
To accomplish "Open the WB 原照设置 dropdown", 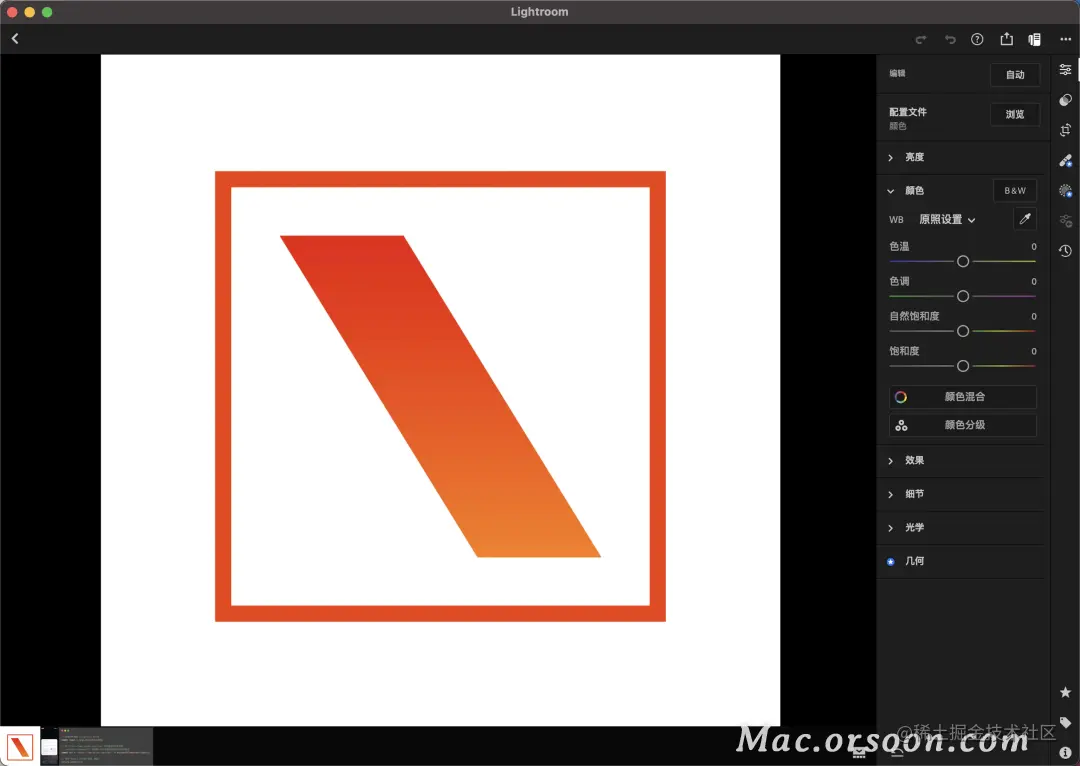I will 947,219.
